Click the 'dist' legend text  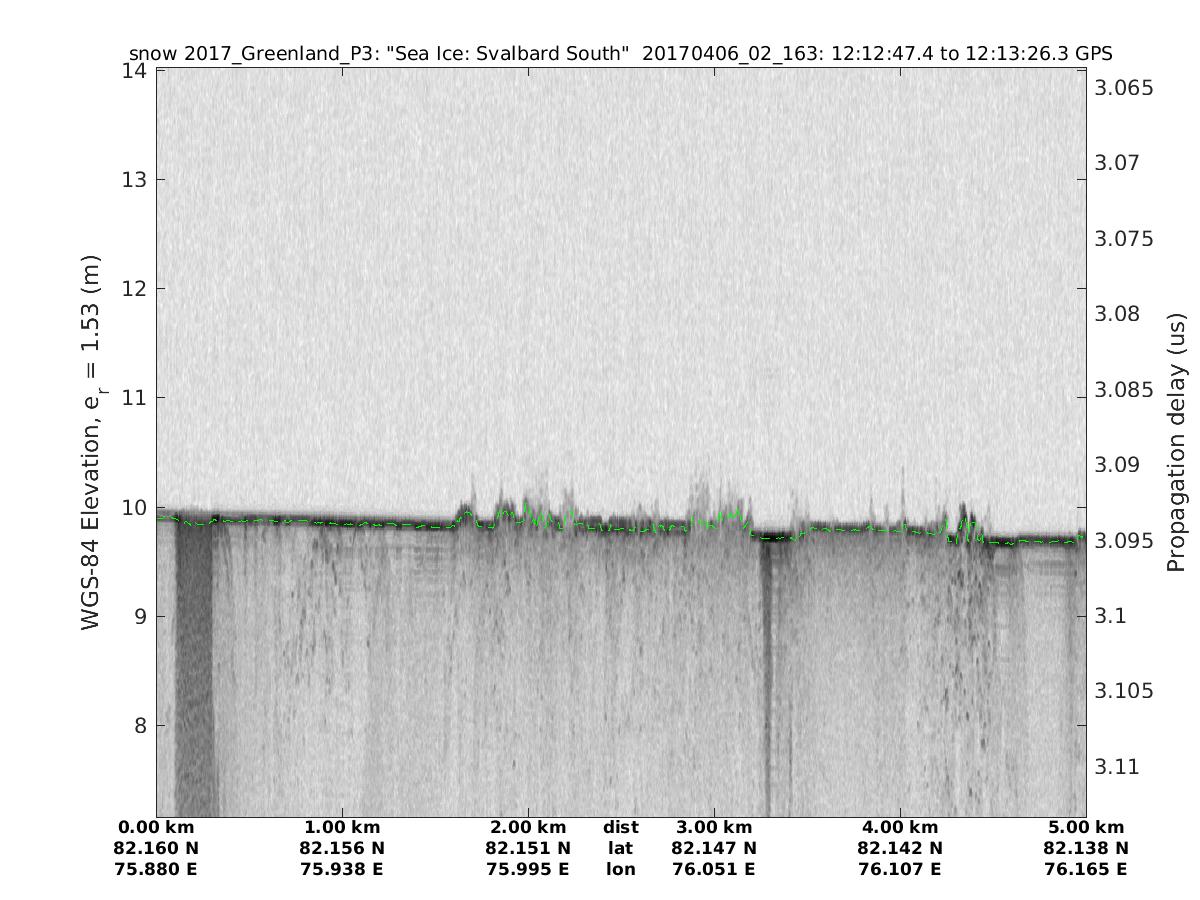pyautogui.click(x=620, y=827)
